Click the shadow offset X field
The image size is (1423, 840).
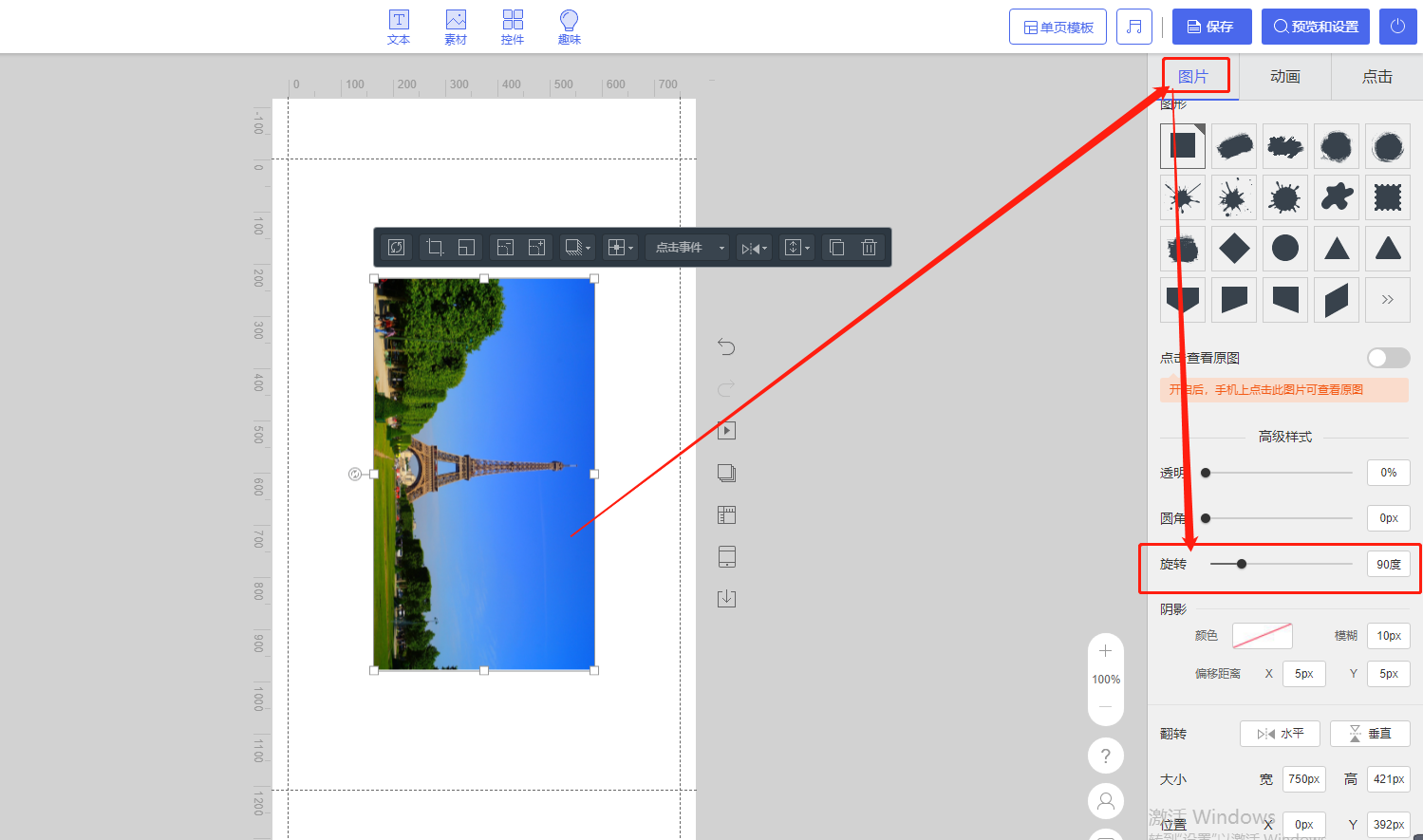[x=1304, y=674]
